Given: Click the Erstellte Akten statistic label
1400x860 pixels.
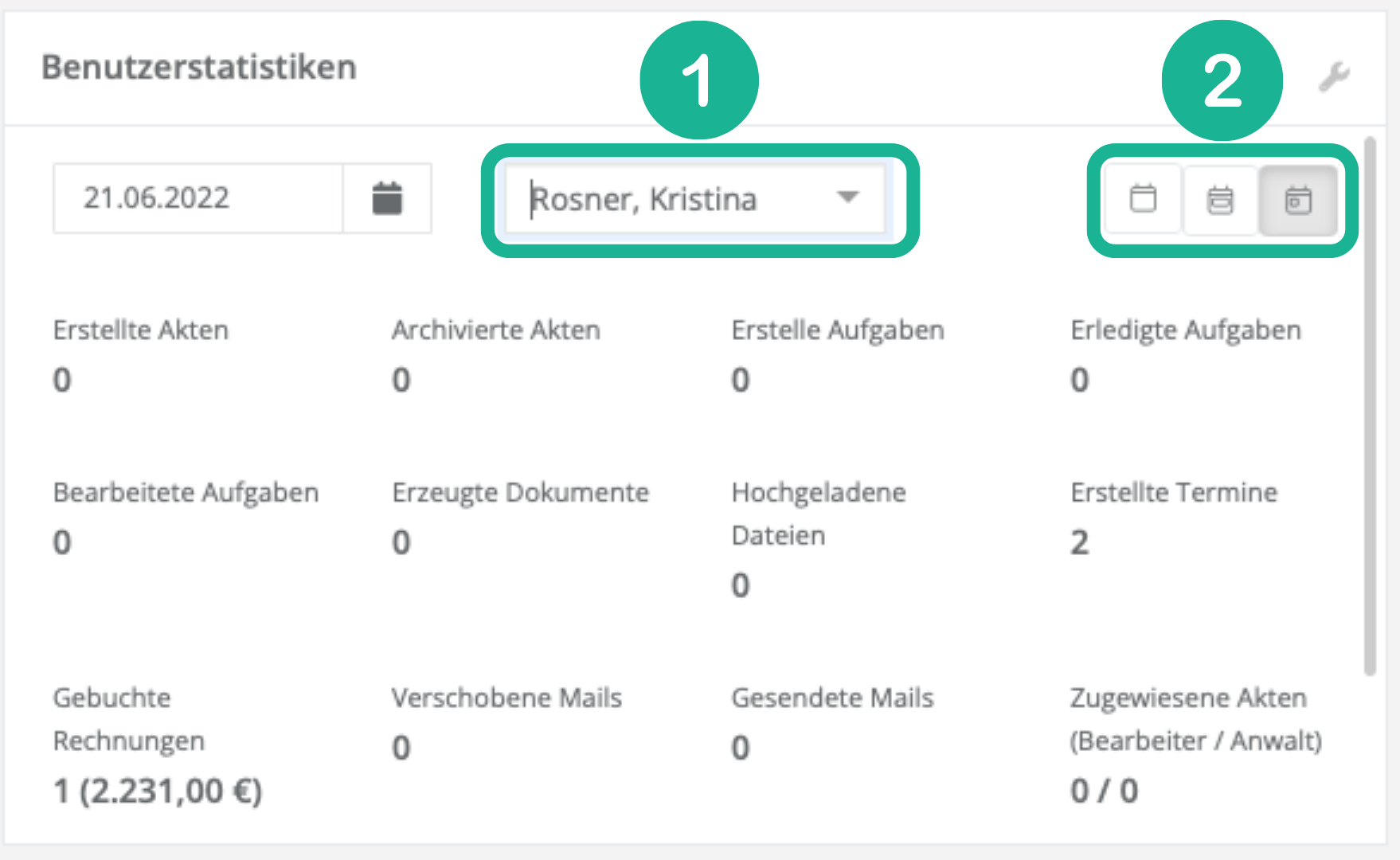Looking at the screenshot, I should [141, 330].
